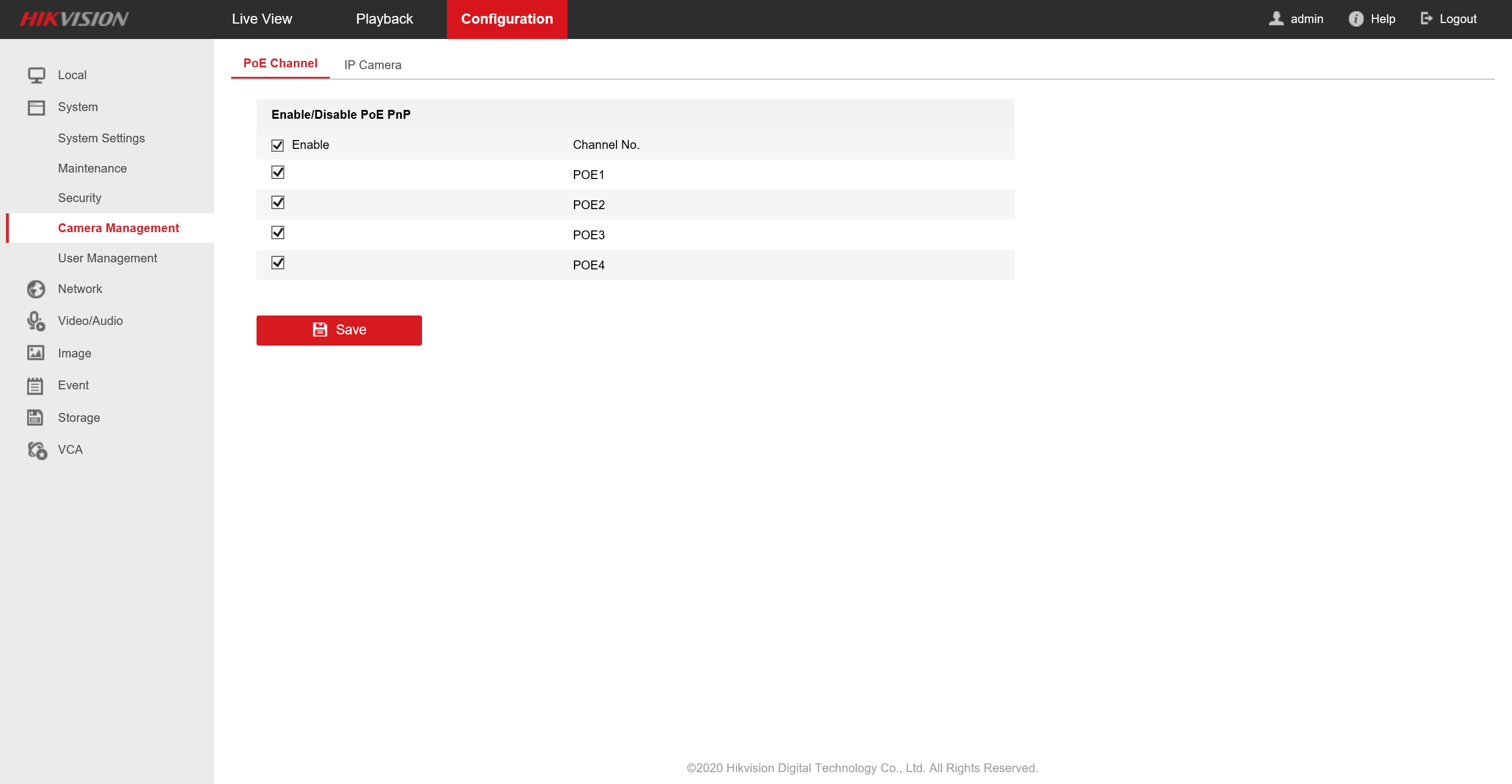The image size is (1512, 784).
Task: Expand the Storage section label
Action: tap(79, 418)
